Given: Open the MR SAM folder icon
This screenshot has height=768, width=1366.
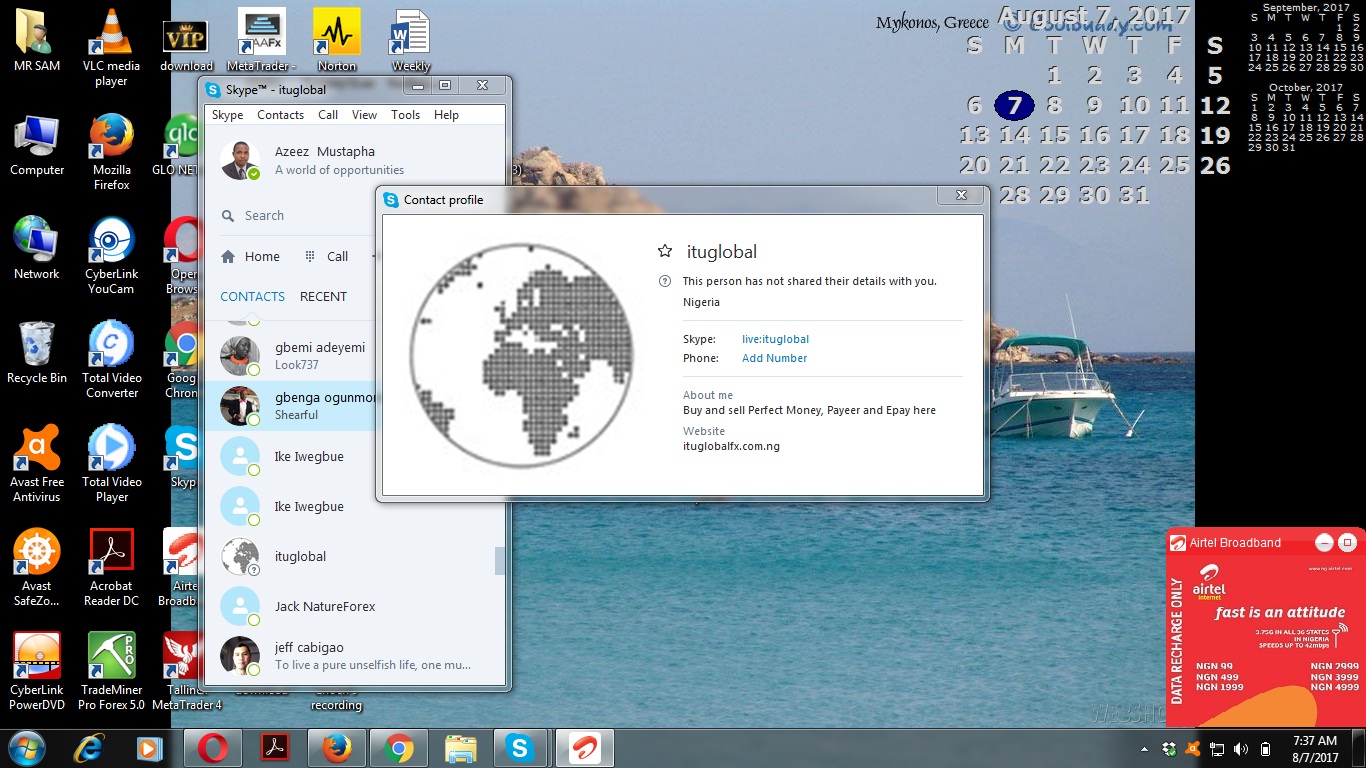Looking at the screenshot, I should pos(37,42).
